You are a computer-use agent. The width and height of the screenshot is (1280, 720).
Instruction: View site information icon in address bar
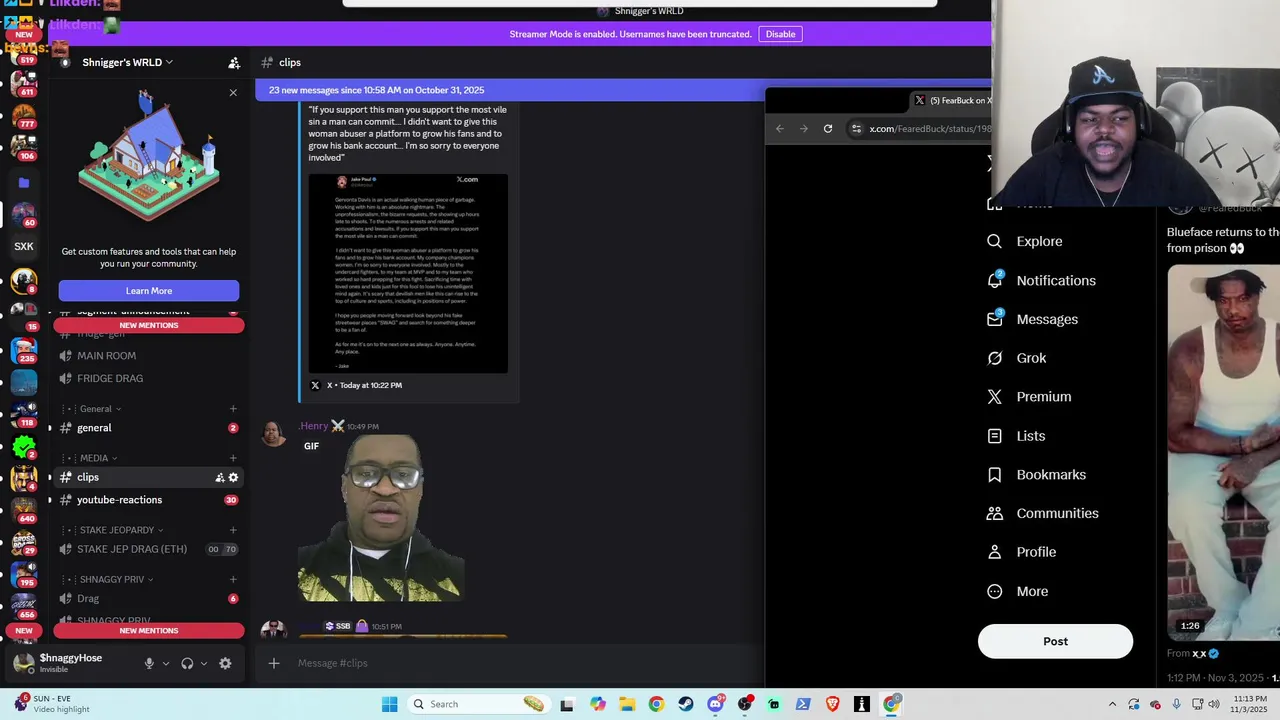click(856, 128)
